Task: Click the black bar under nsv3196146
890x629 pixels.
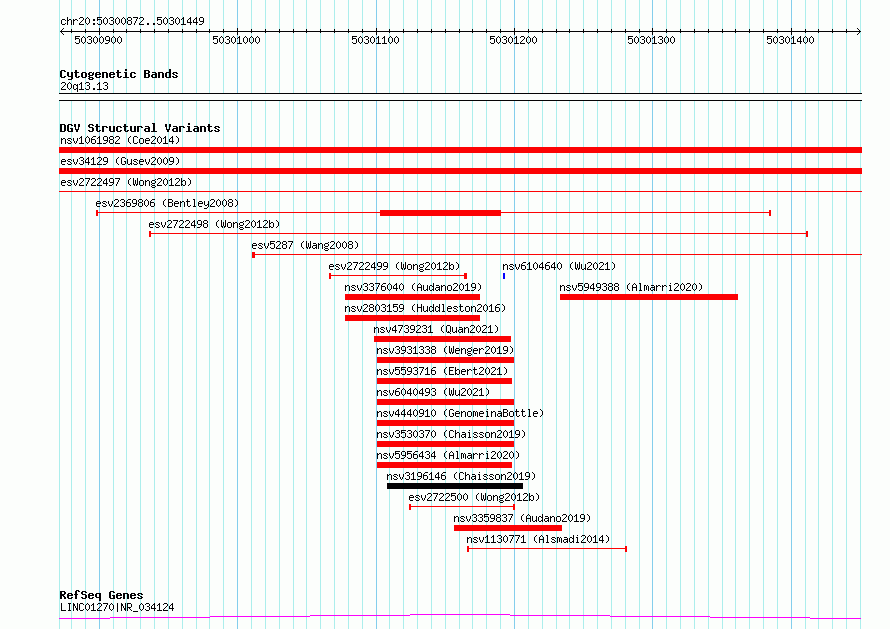Action: [455, 486]
